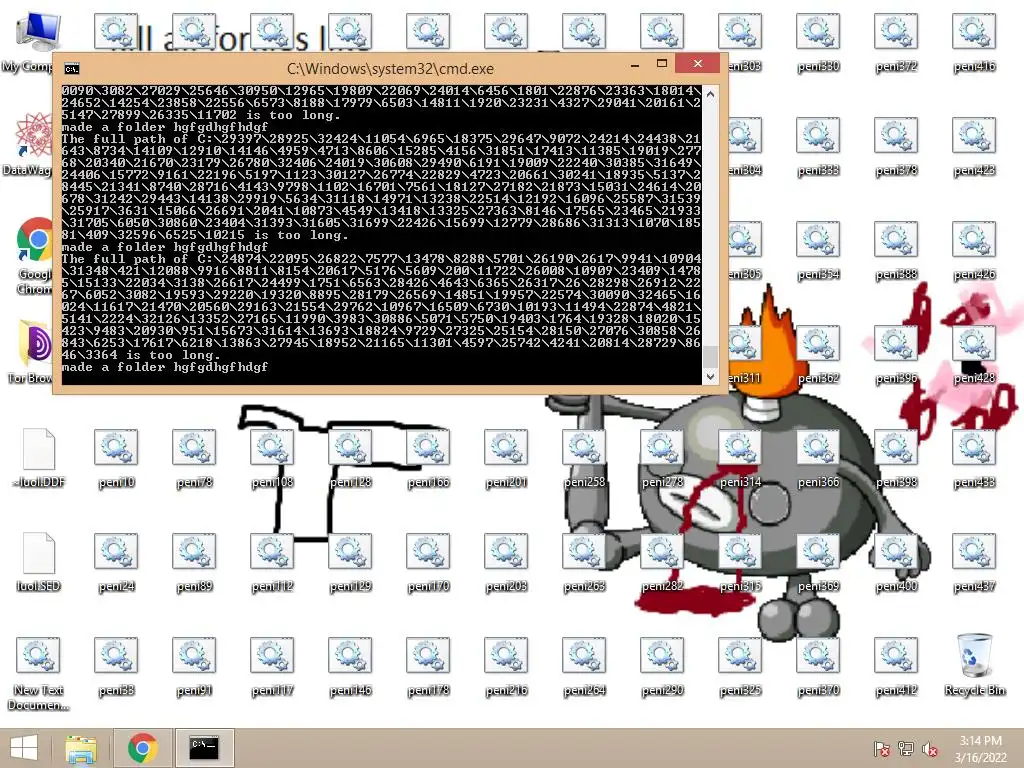
Task: Select the peni362 file icon
Action: point(818,355)
